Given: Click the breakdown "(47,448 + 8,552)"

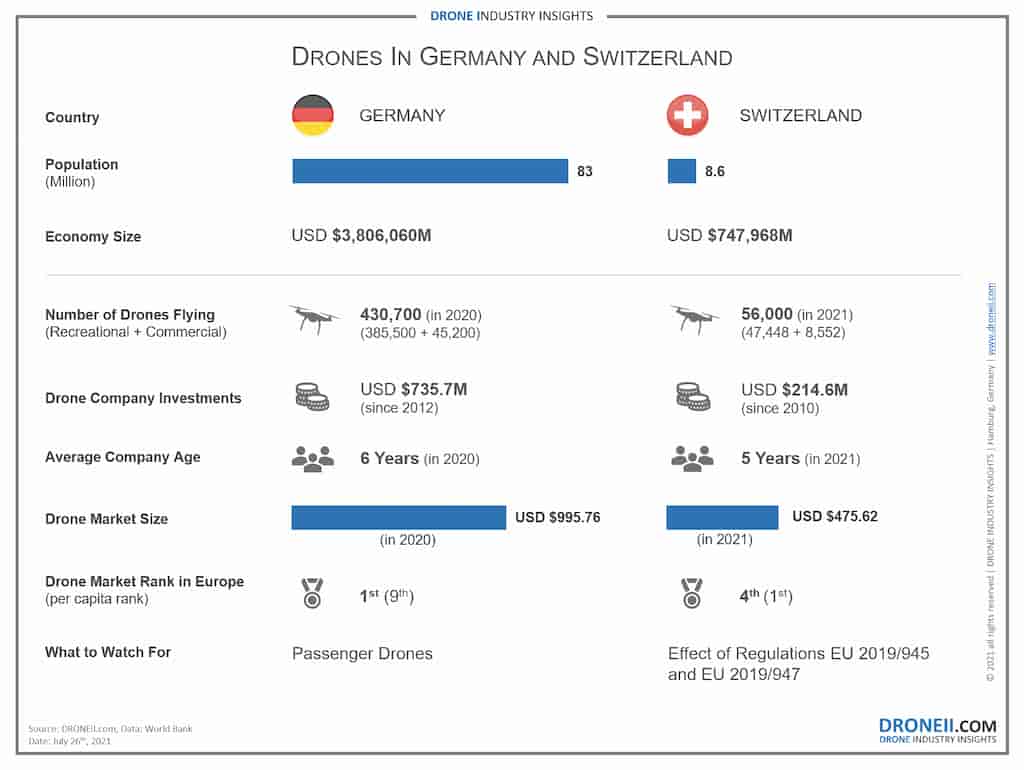Looking at the screenshot, I should tap(793, 333).
